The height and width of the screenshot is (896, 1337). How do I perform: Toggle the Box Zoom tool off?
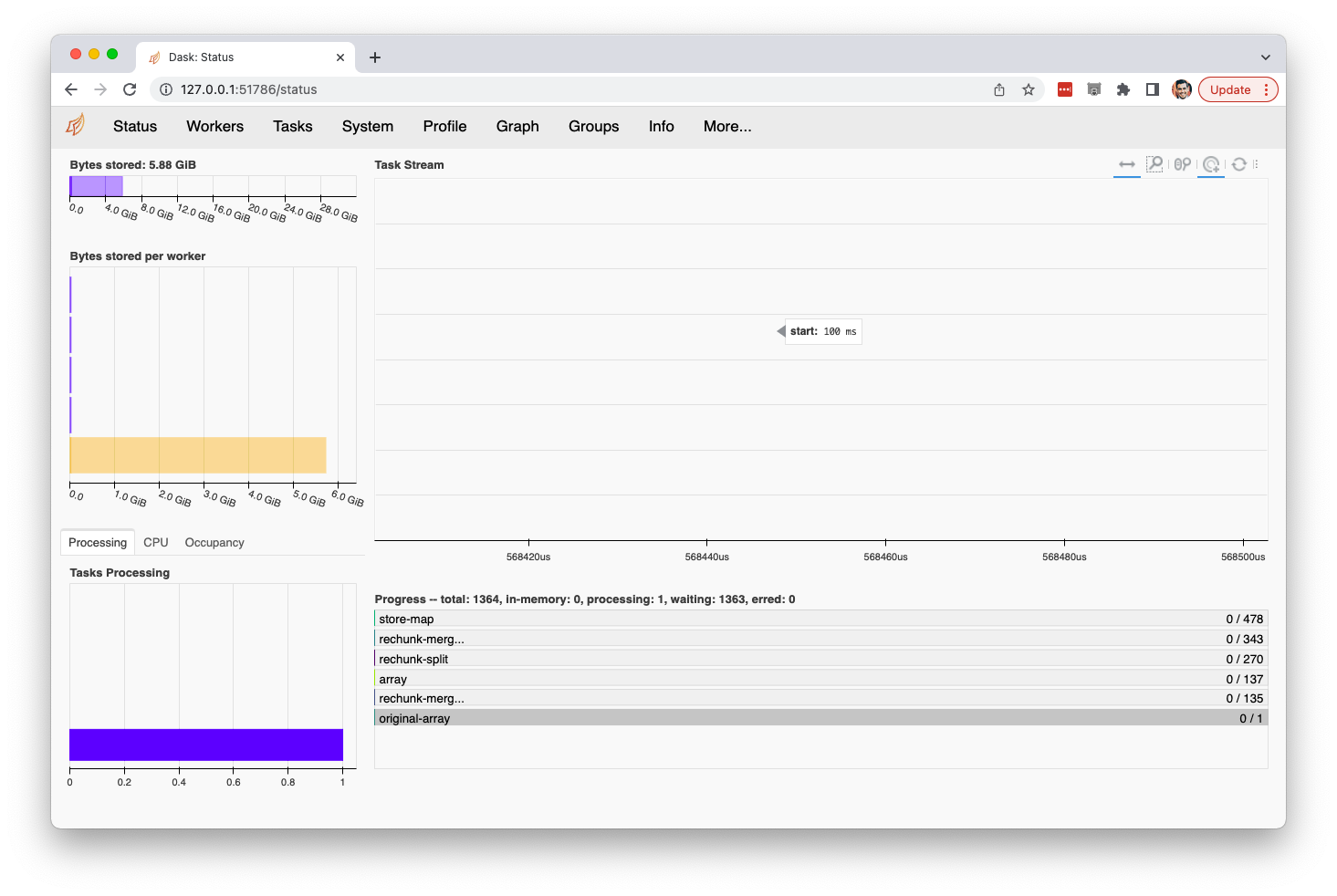(1154, 164)
